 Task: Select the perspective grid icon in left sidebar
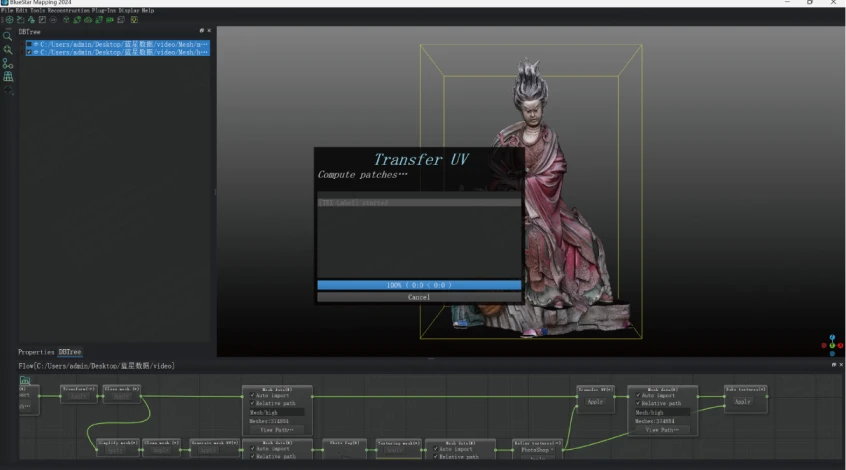coord(8,76)
